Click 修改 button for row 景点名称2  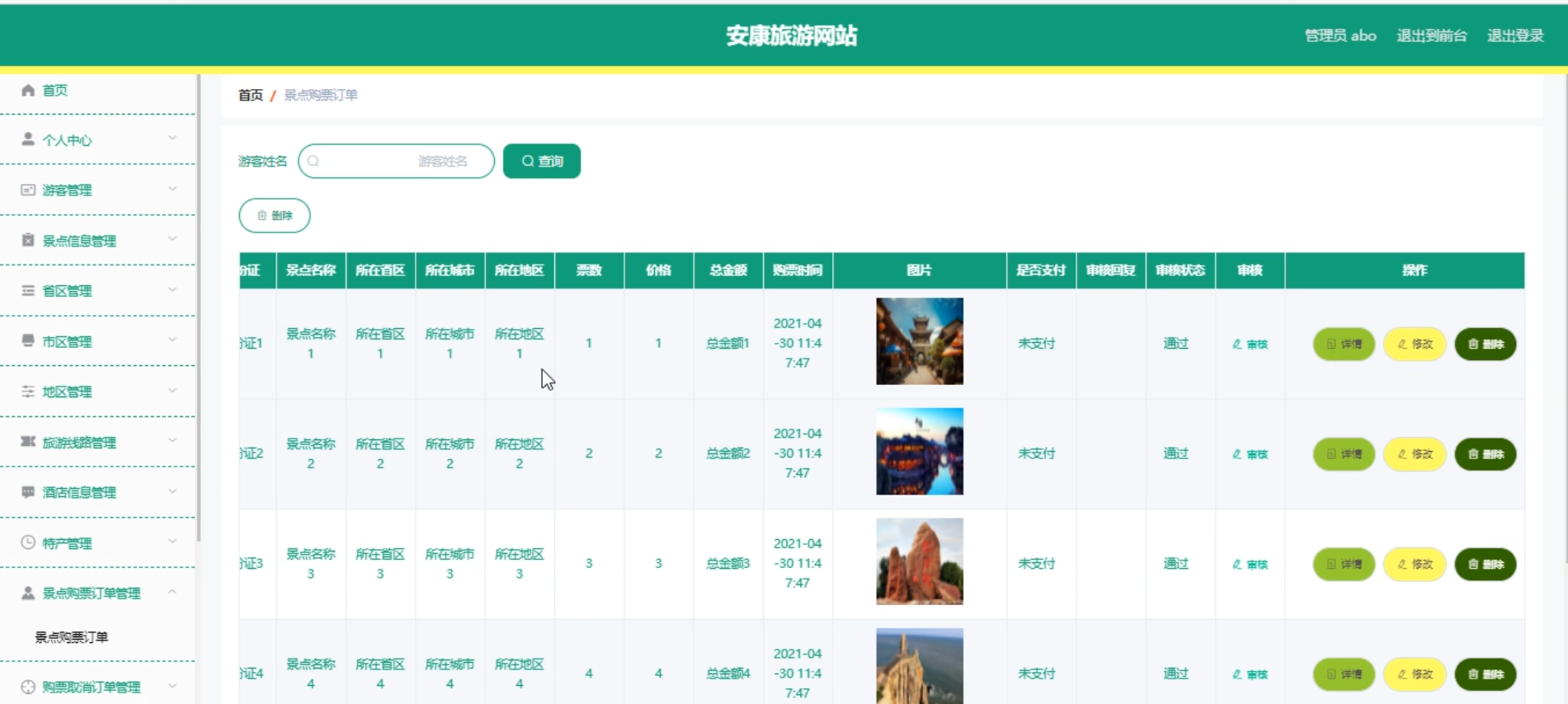(x=1415, y=454)
